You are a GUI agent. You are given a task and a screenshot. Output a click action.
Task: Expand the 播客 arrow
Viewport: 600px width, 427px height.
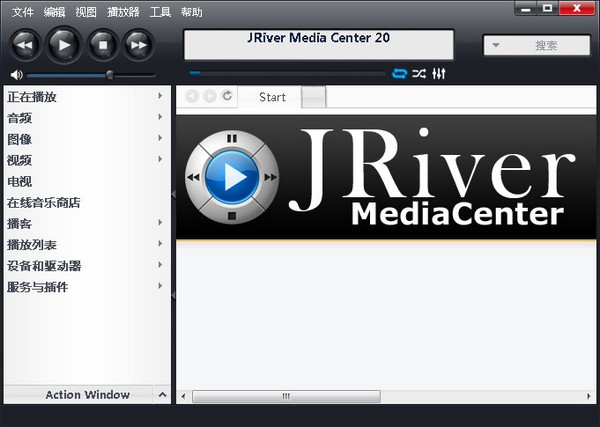[160, 222]
